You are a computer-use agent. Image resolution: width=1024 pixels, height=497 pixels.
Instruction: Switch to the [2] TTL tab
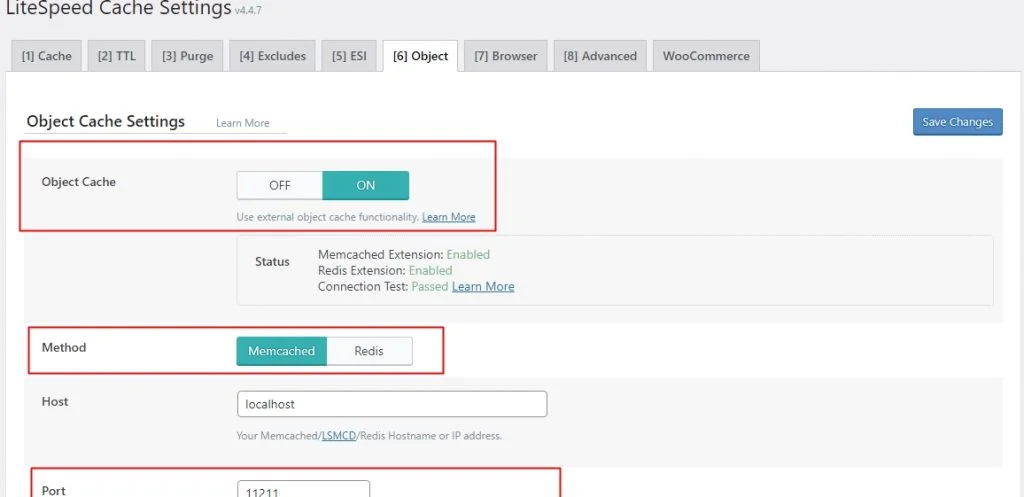click(x=117, y=56)
